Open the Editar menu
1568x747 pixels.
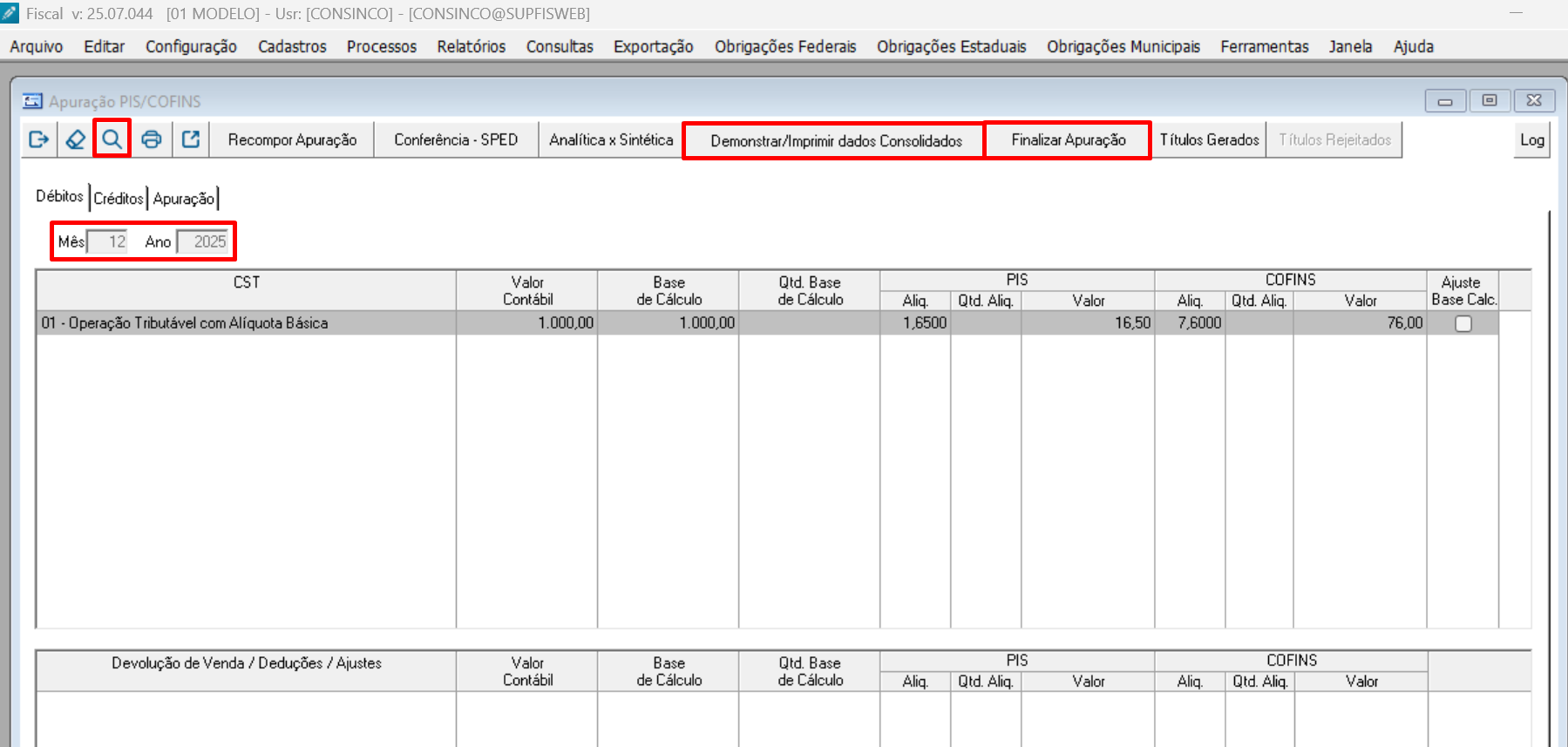(105, 47)
